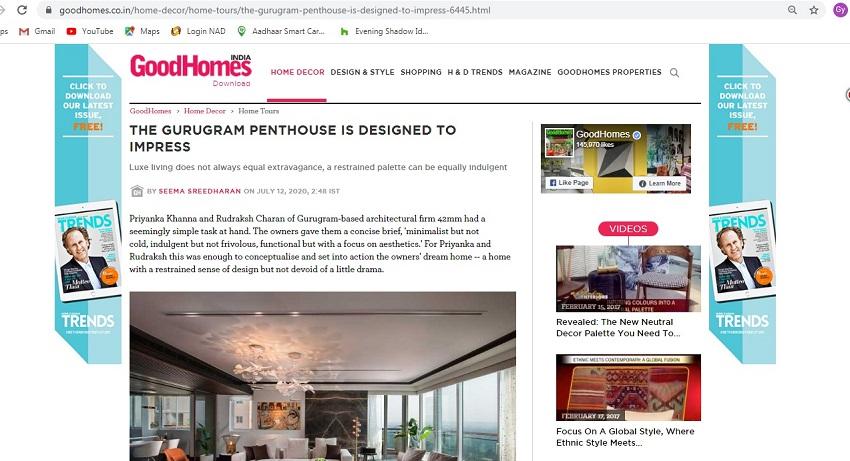Viewport: 850px width, 461px height.
Task: Open the Chrome profile avatar
Action: (x=840, y=10)
